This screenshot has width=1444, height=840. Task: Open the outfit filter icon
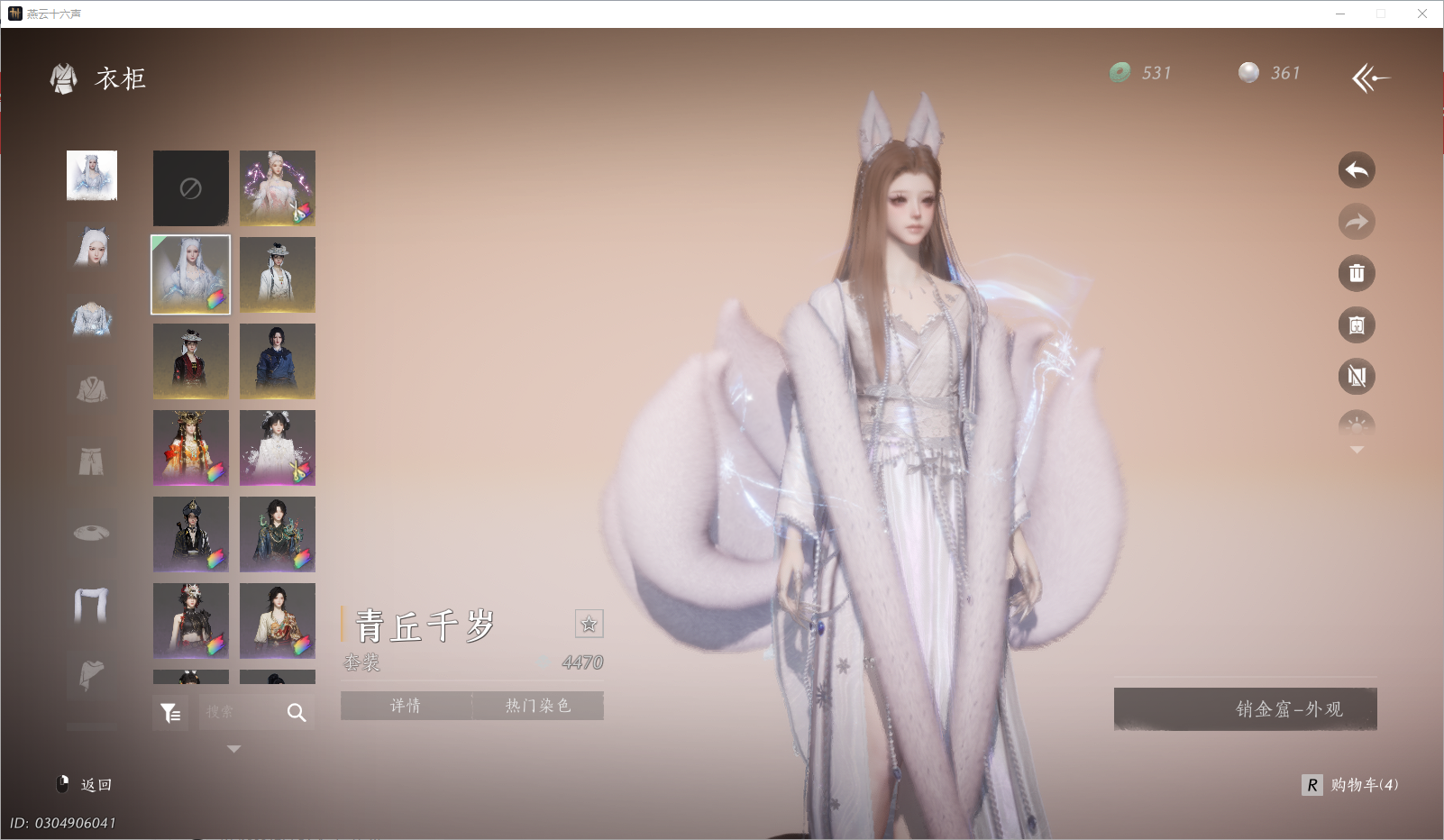tap(170, 713)
